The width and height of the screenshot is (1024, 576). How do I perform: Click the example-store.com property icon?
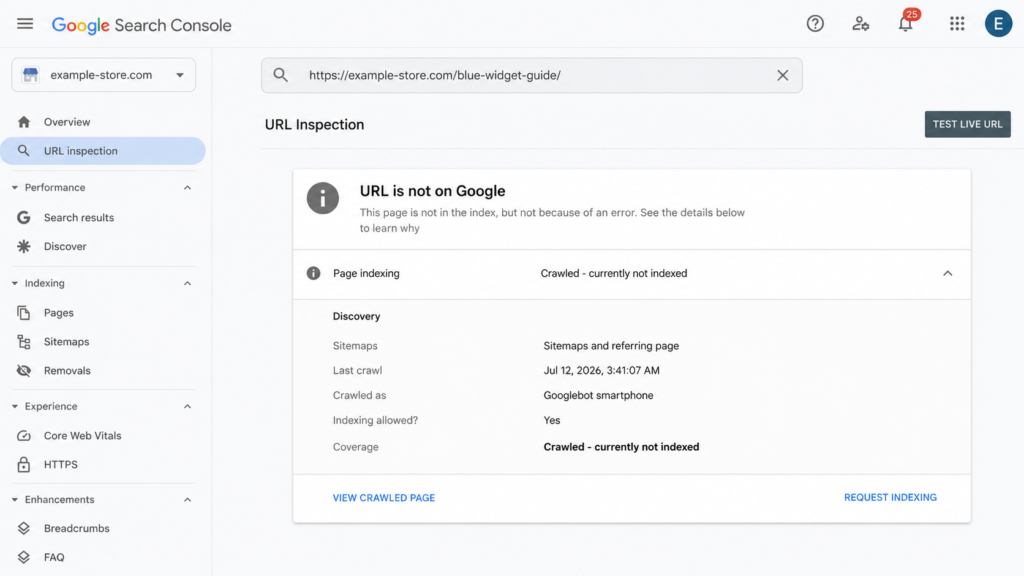[x=30, y=74]
